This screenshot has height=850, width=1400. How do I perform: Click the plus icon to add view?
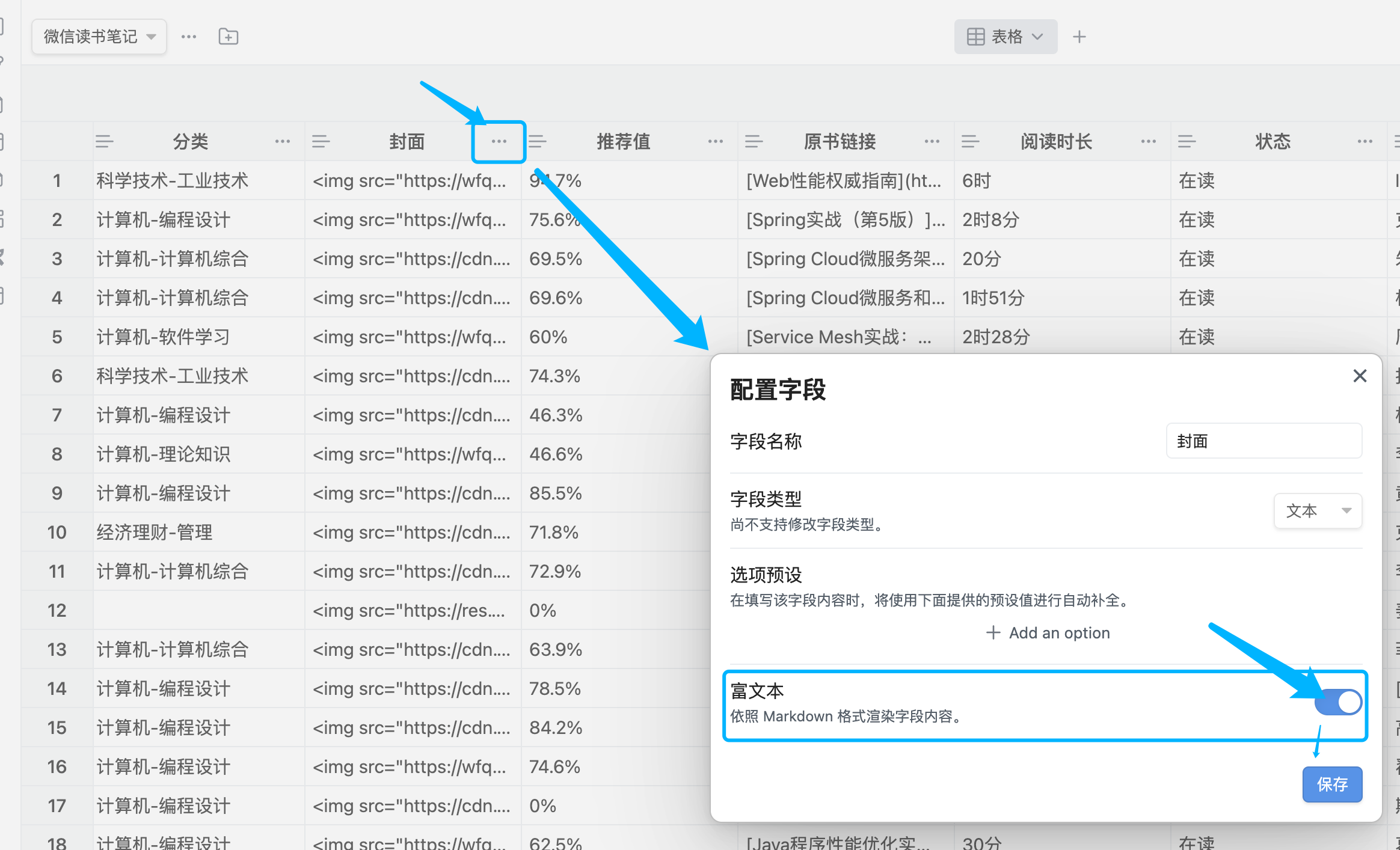pyautogui.click(x=1079, y=37)
